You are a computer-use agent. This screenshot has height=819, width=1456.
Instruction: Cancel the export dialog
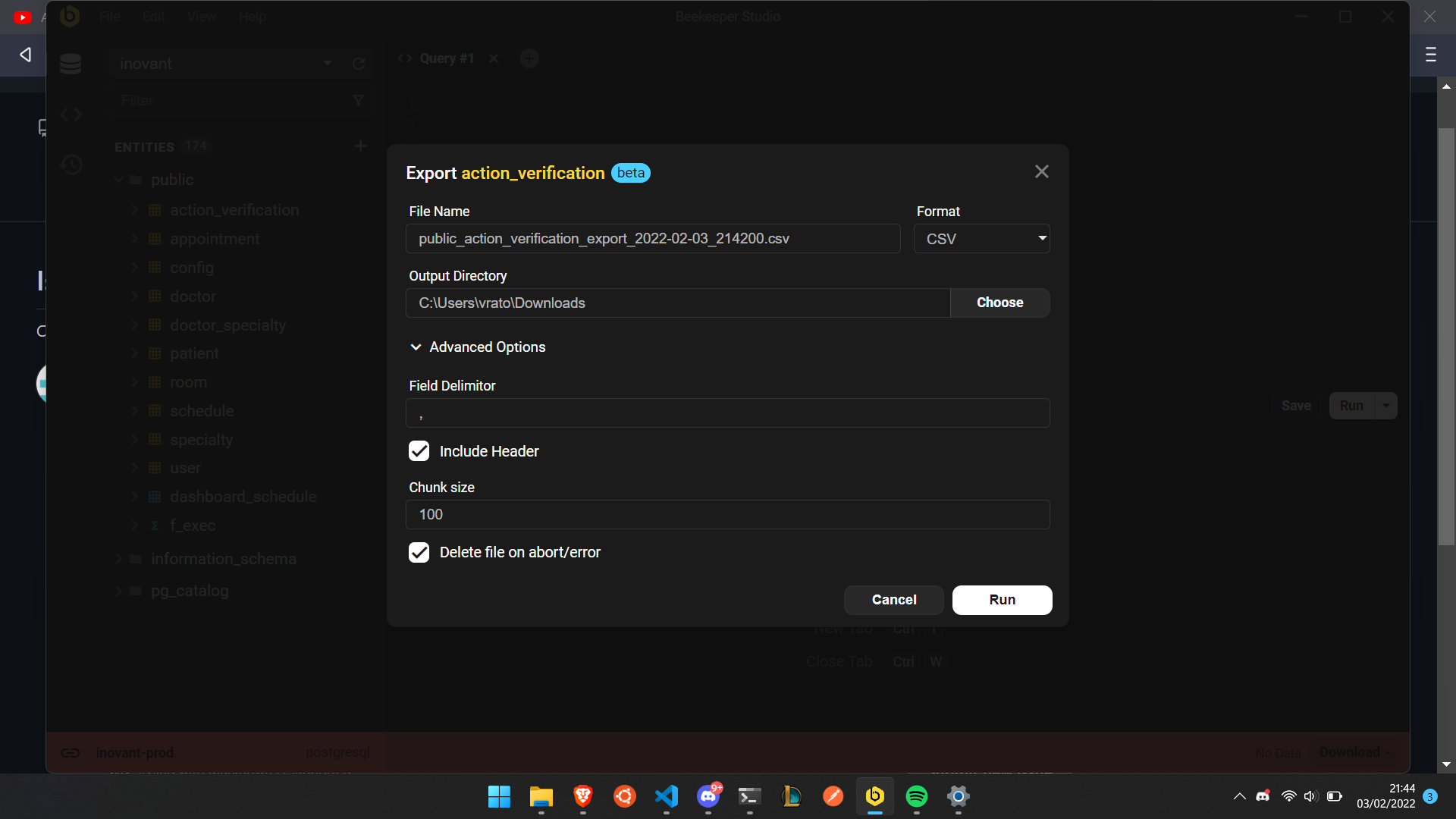894,600
